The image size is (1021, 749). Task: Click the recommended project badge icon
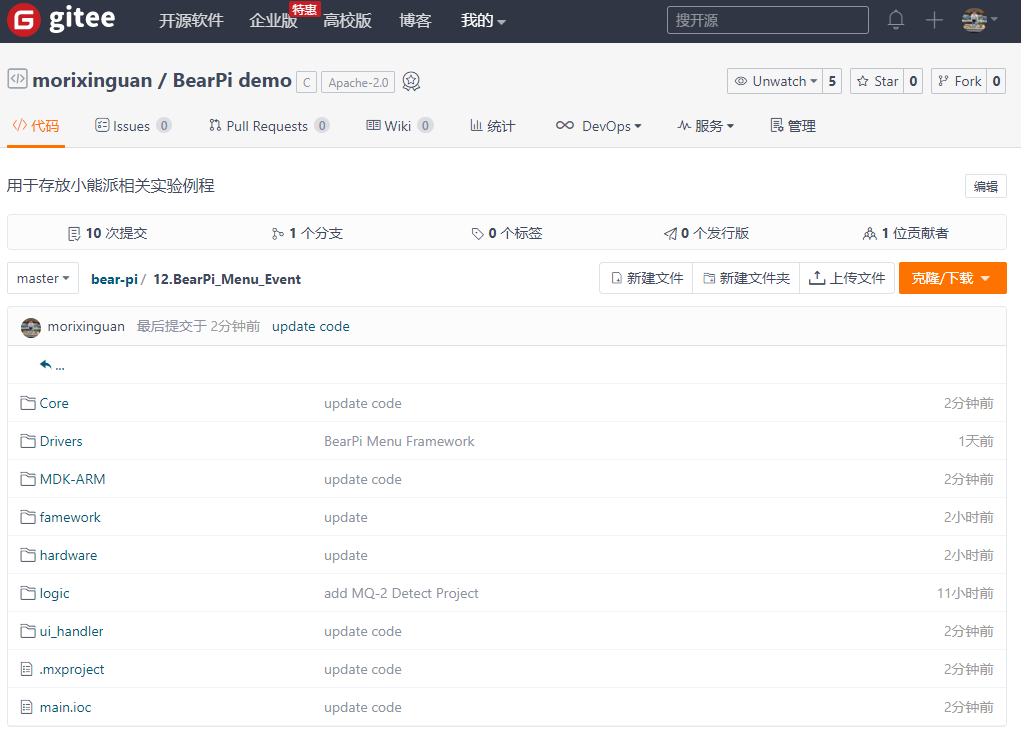[411, 81]
